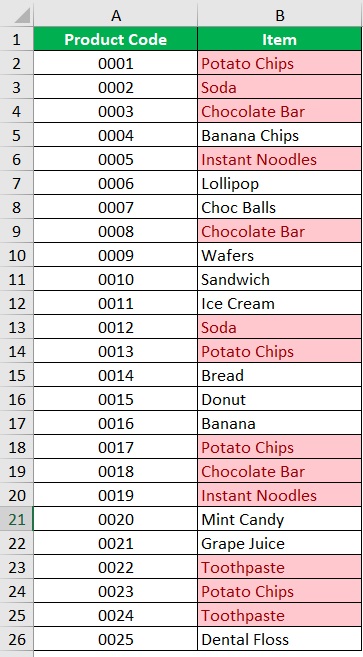Image resolution: width=363 pixels, height=657 pixels.
Task: Select product code 0001 cell
Action: (116, 63)
